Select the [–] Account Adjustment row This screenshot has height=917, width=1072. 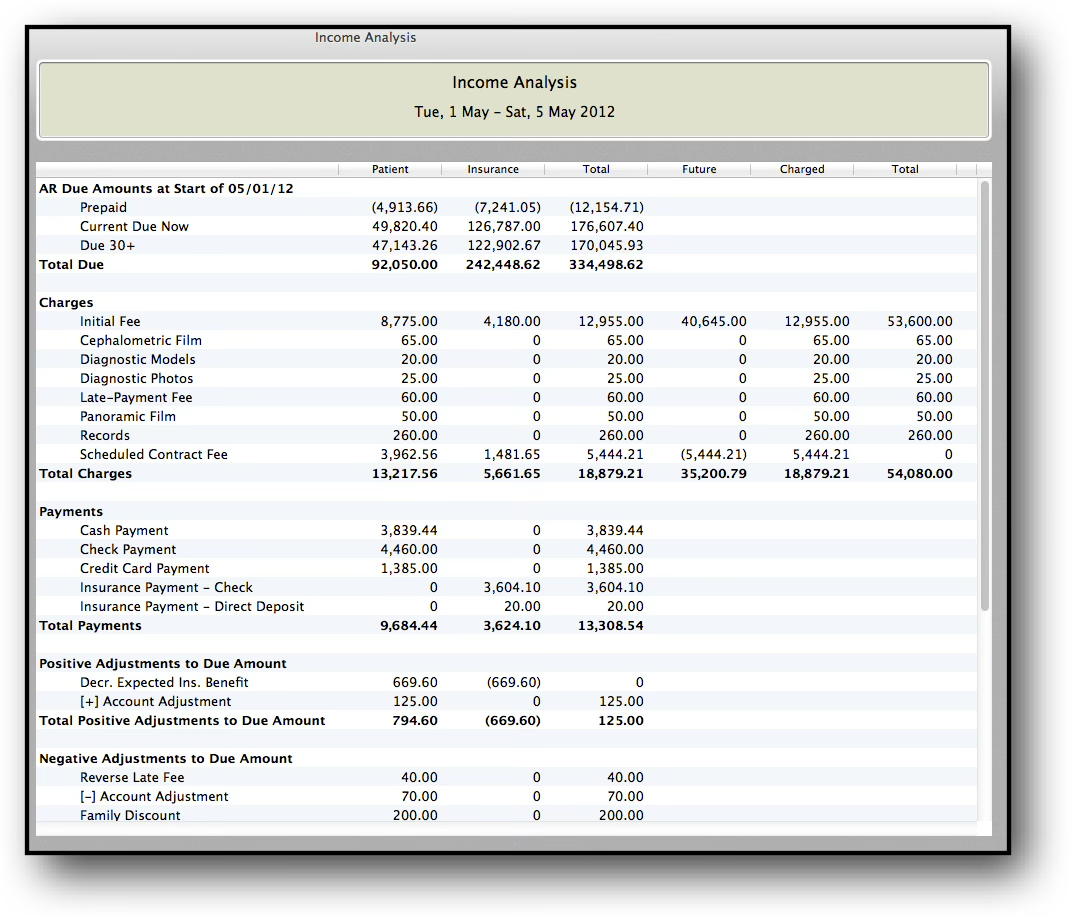(x=507, y=797)
